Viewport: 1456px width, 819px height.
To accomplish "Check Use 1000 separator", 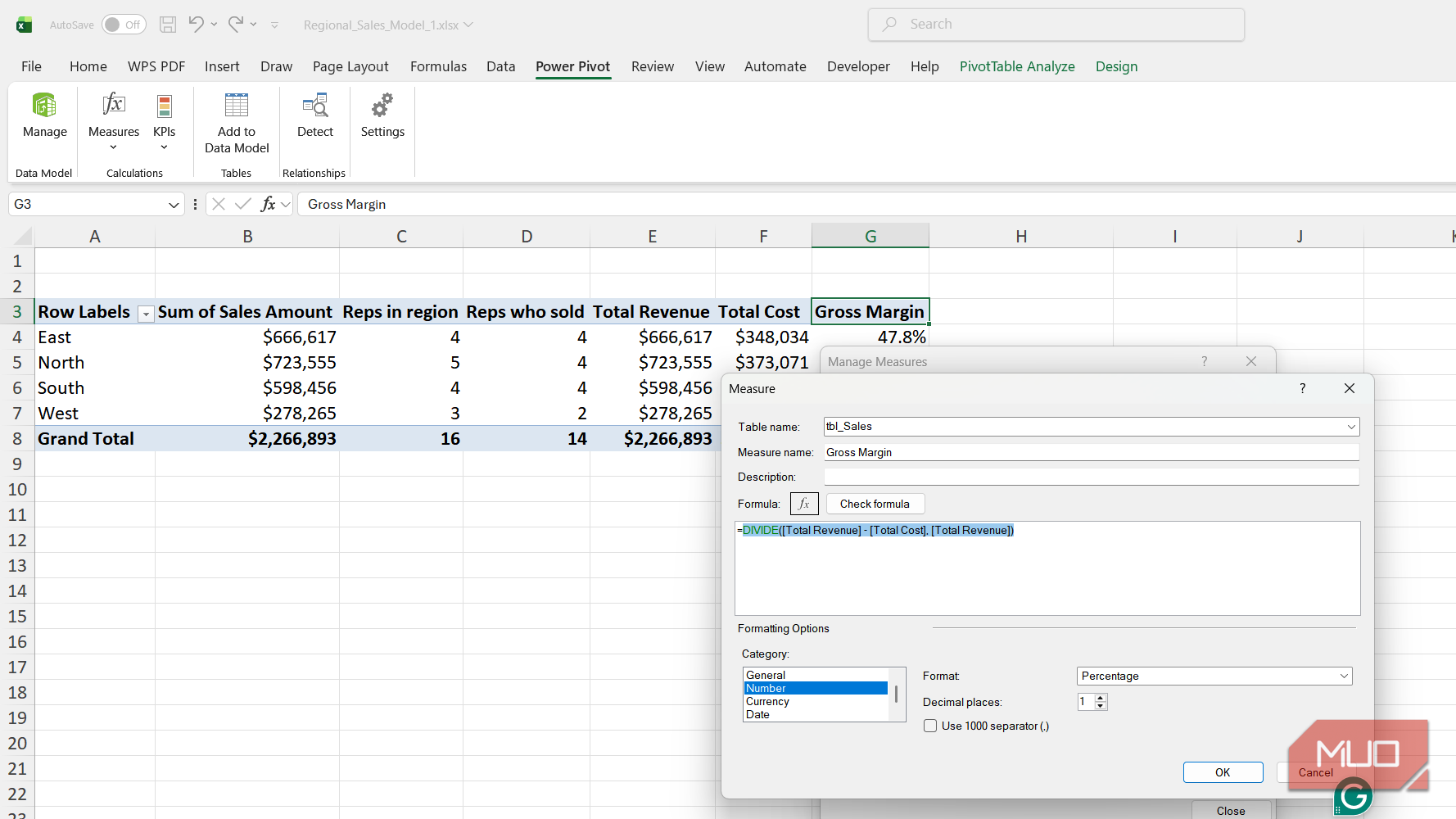I will 930,726.
